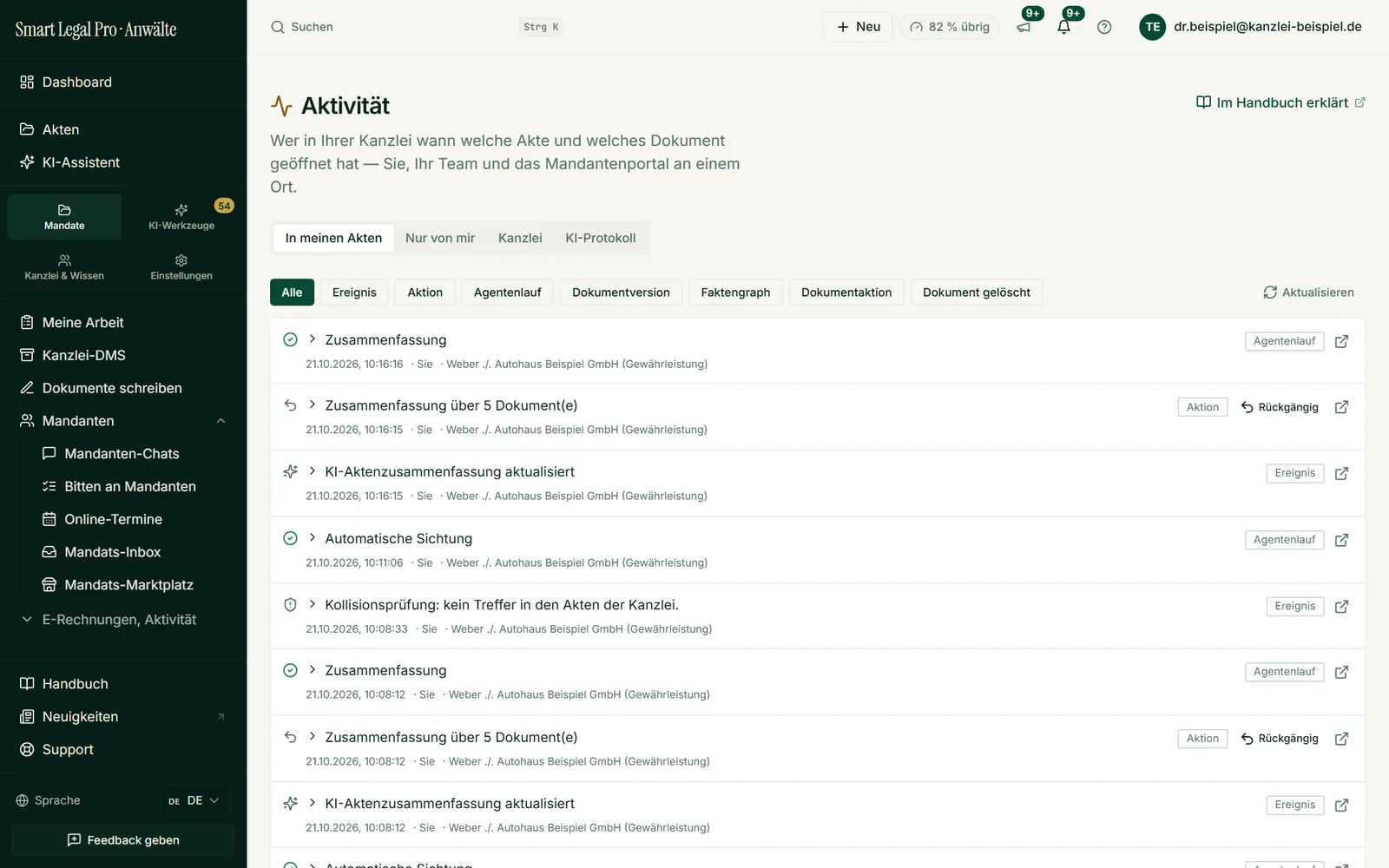Open Mandanten-Chats
This screenshot has width=1389, height=868.
[135, 454]
